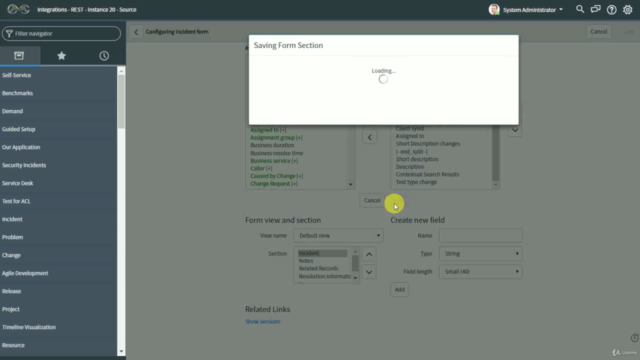Move selected field down in the list

pos(515,130)
